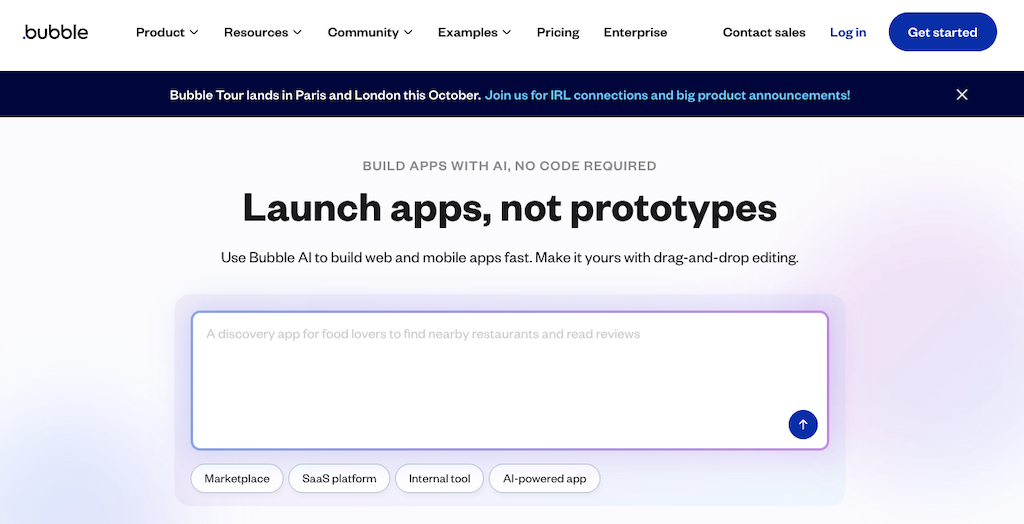Viewport: 1024px width, 524px height.
Task: Select the SaaS platform suggestion chip
Action: point(339,479)
